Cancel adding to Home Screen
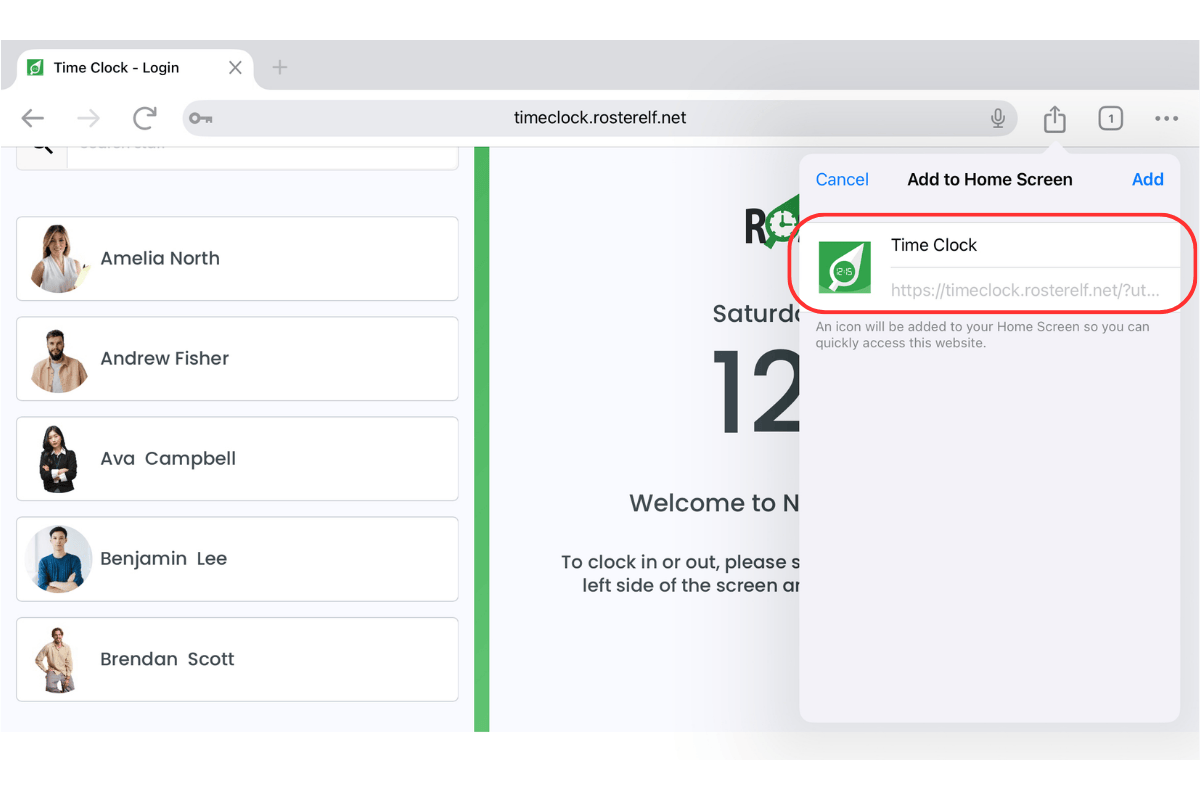This screenshot has width=1200, height=800. [842, 179]
